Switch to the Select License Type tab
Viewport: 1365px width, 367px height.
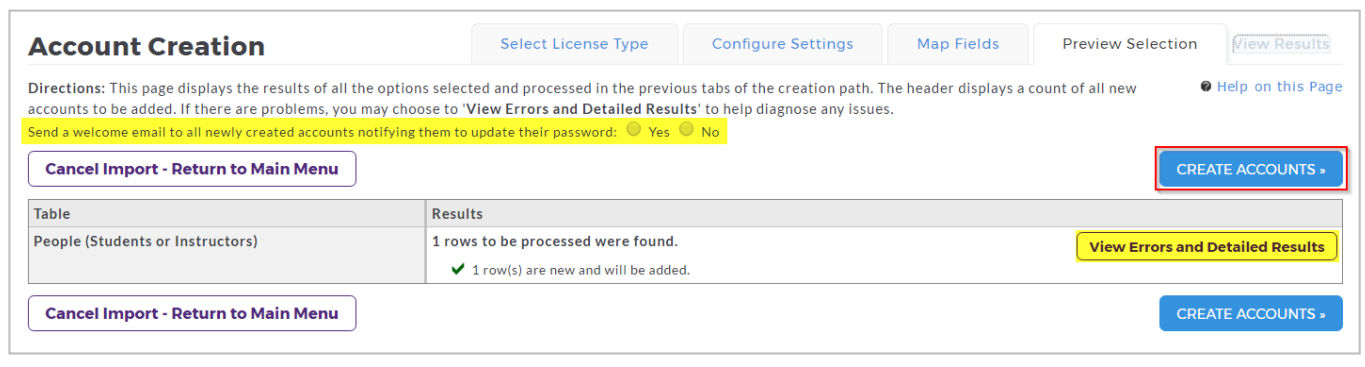[x=574, y=44]
